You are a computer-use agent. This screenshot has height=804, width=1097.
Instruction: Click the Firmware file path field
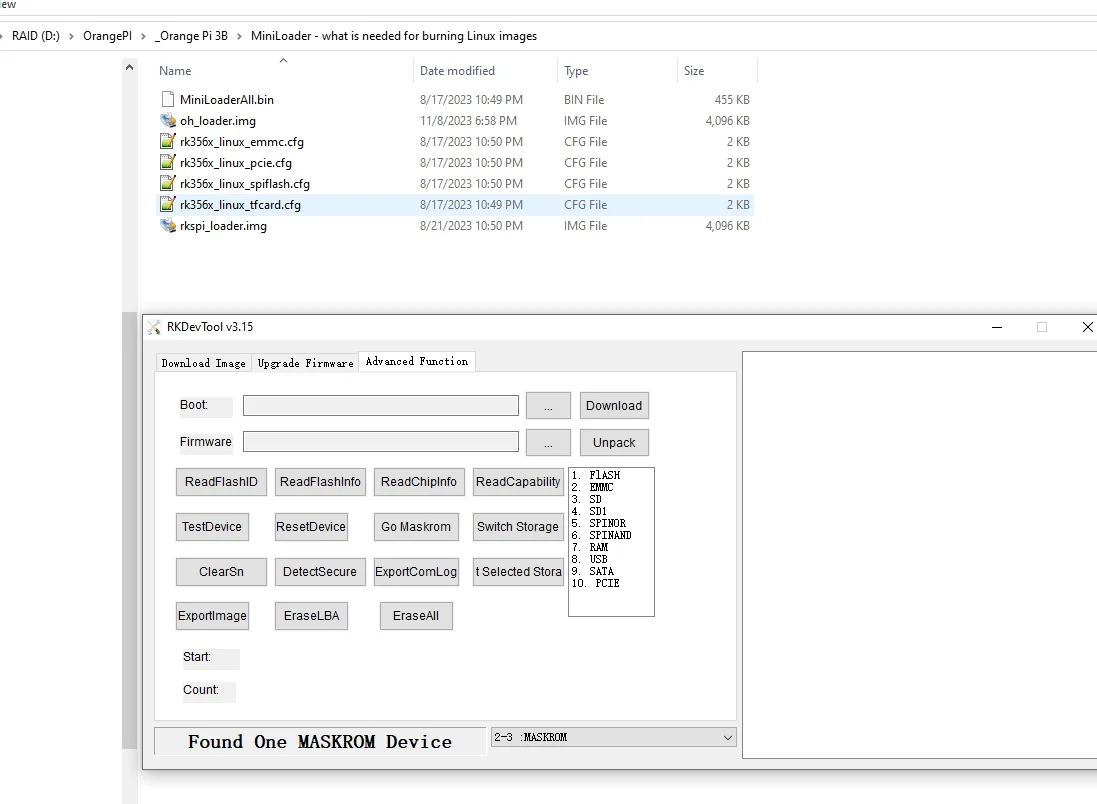381,442
